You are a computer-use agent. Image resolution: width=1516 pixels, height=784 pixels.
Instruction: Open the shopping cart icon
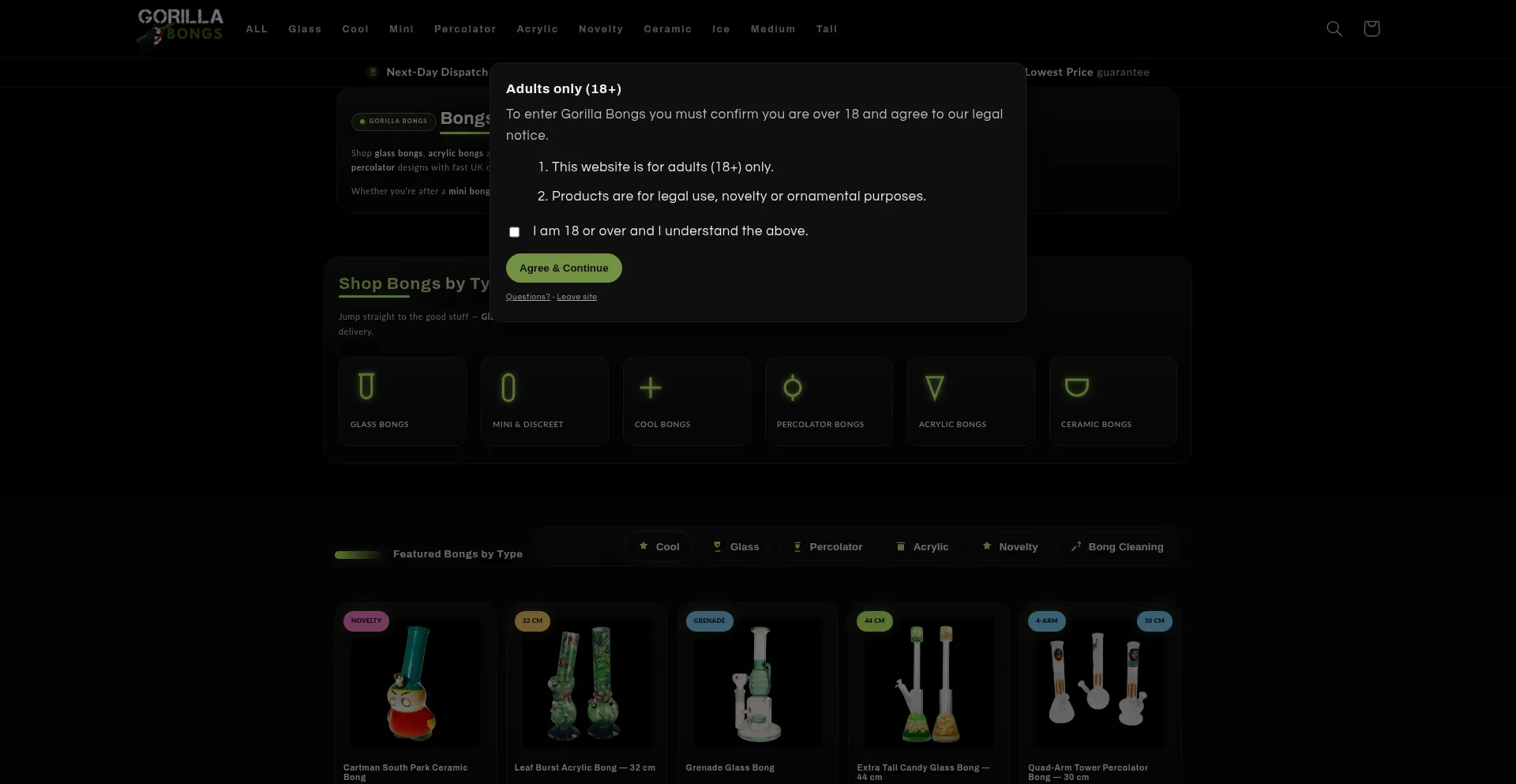(1372, 28)
